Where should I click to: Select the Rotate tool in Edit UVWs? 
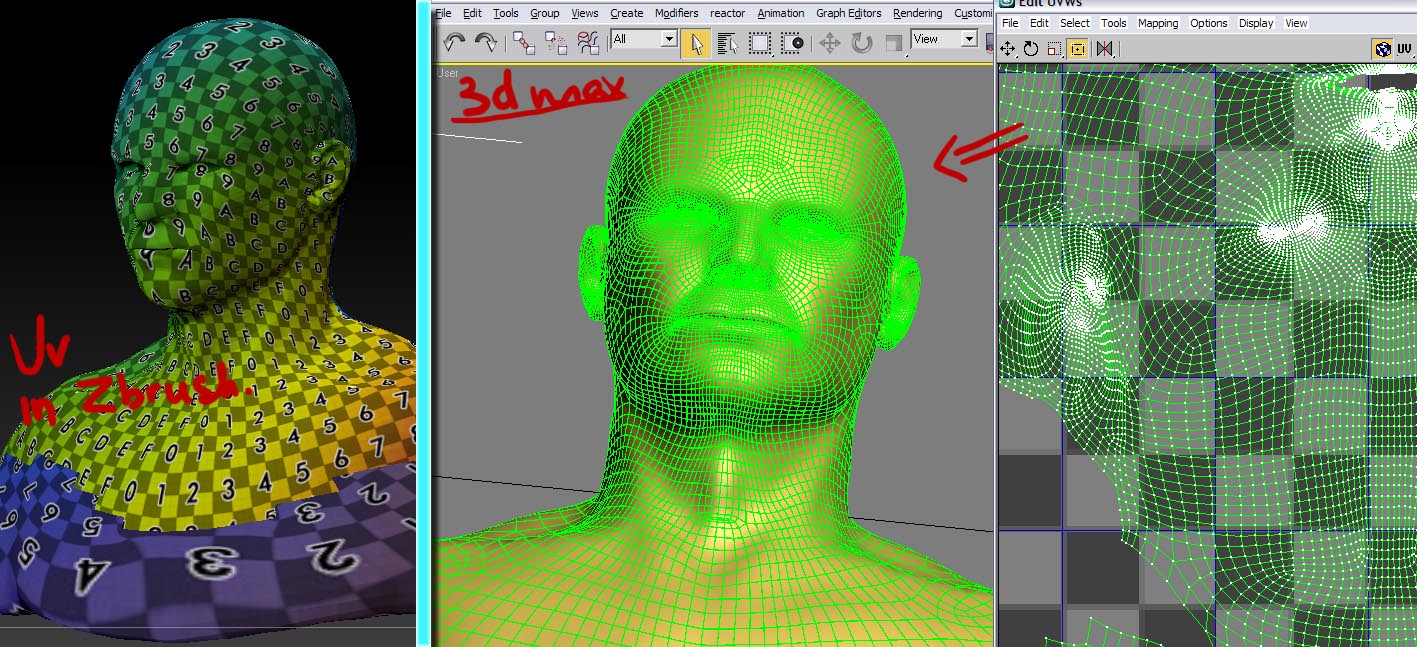pyautogui.click(x=1031, y=48)
